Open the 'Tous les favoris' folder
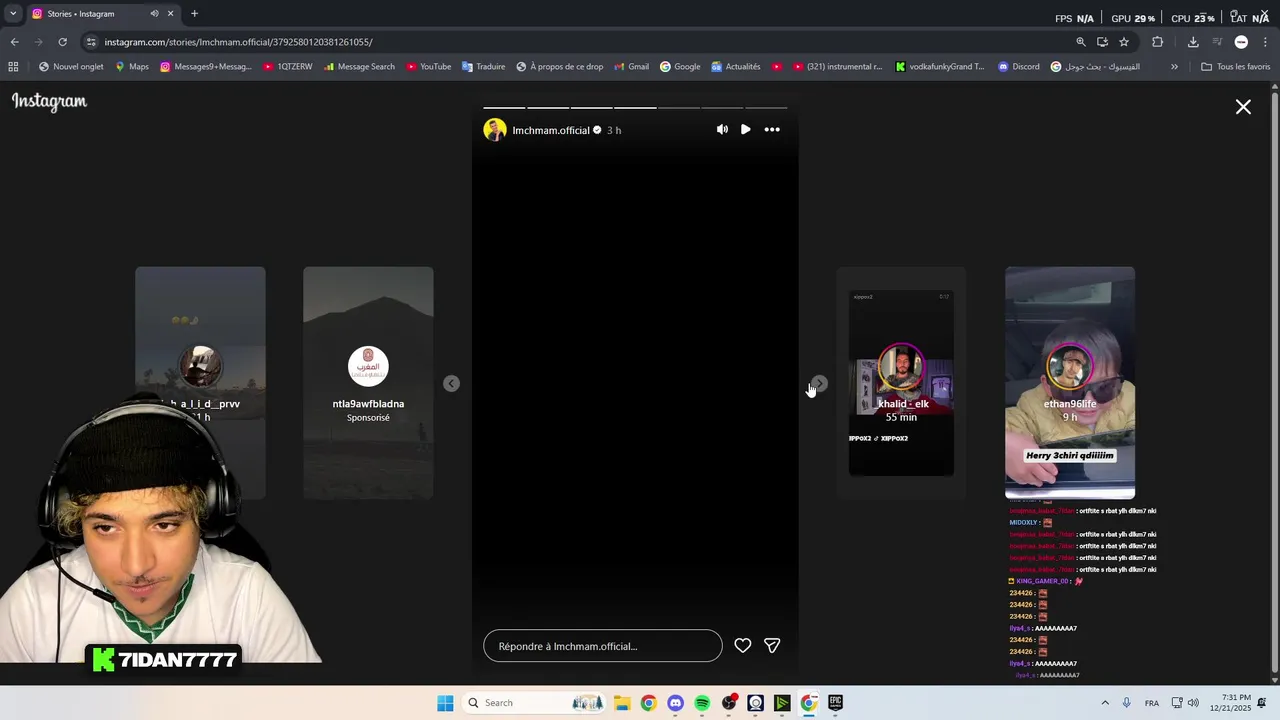This screenshot has height=720, width=1280. (x=1236, y=67)
